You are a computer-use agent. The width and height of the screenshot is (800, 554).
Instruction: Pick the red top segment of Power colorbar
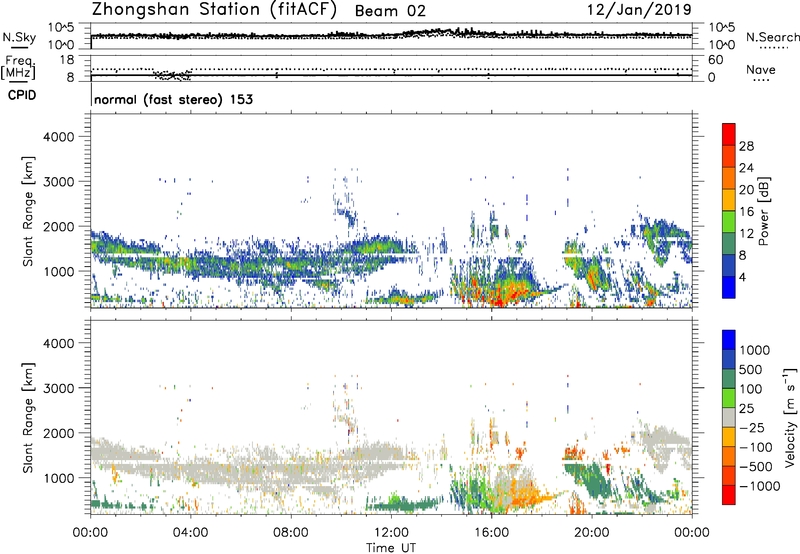[x=729, y=134]
